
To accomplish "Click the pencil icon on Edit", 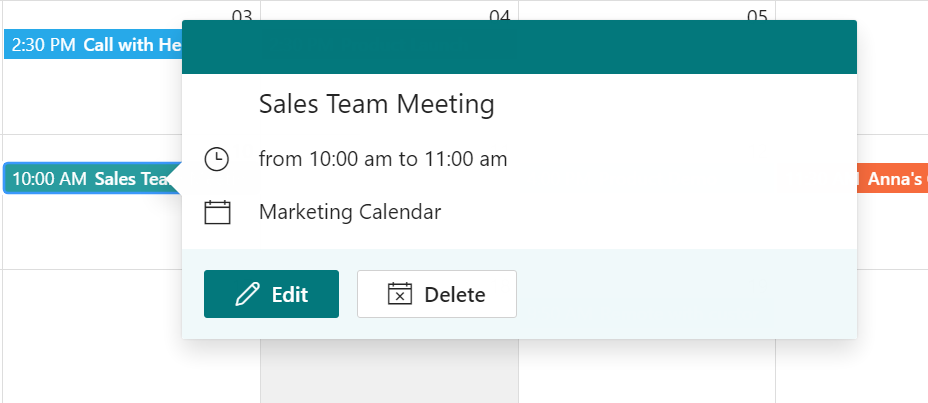I will pyautogui.click(x=247, y=294).
